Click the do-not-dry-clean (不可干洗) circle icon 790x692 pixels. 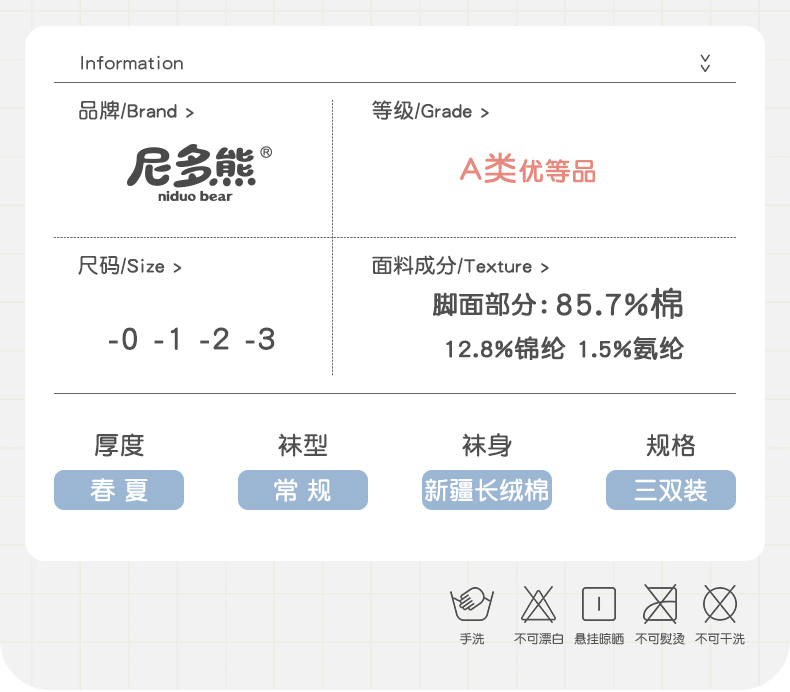[x=720, y=604]
